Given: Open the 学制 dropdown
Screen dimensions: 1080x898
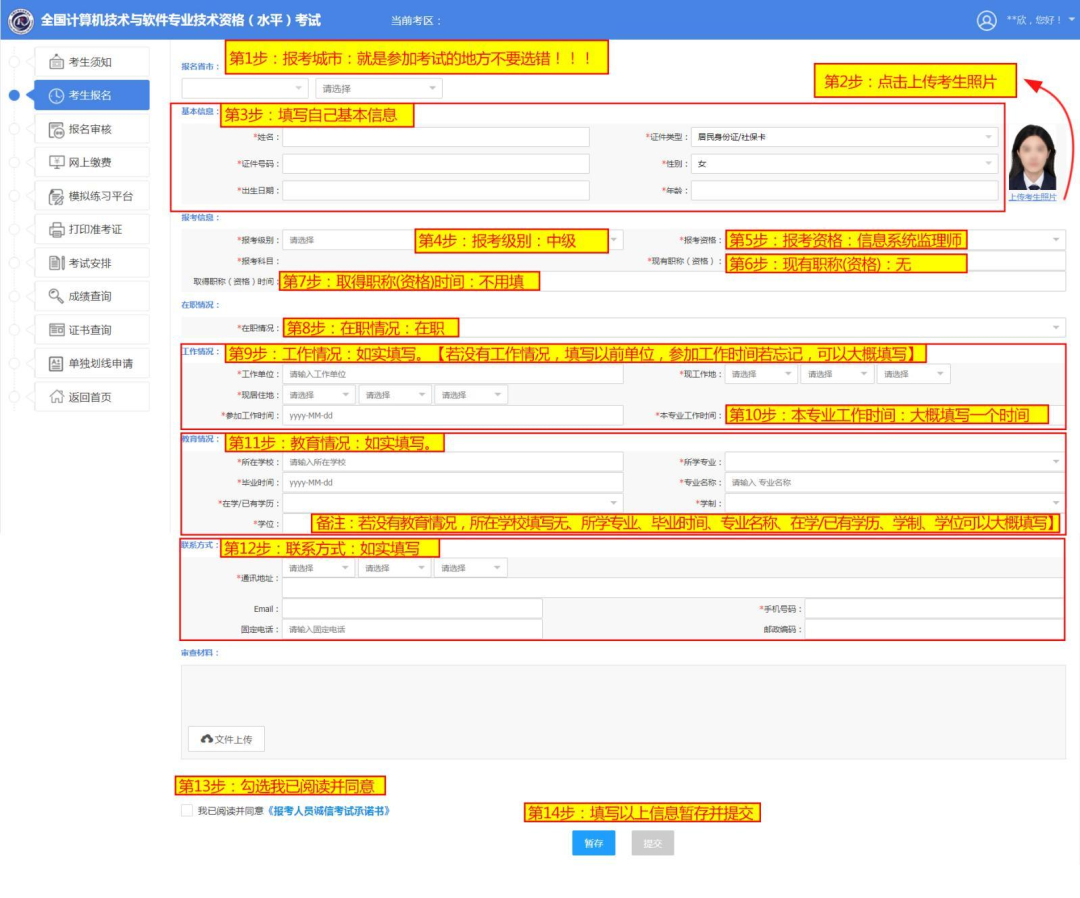Looking at the screenshot, I should pos(895,503).
